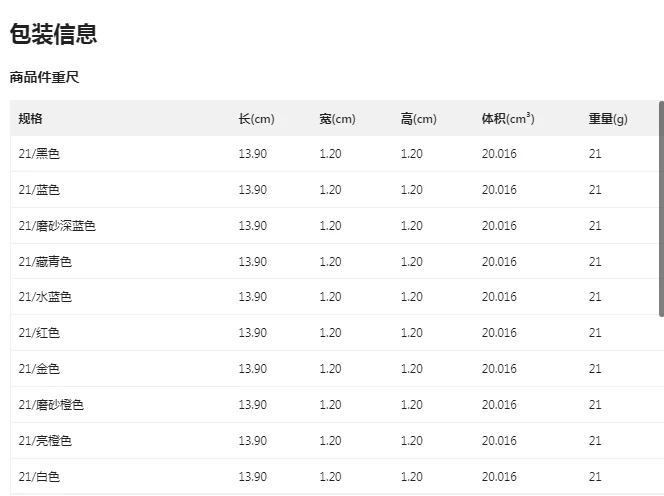Select the 21/蓝色 spec cell
This screenshot has height=496, width=664.
[39, 190]
